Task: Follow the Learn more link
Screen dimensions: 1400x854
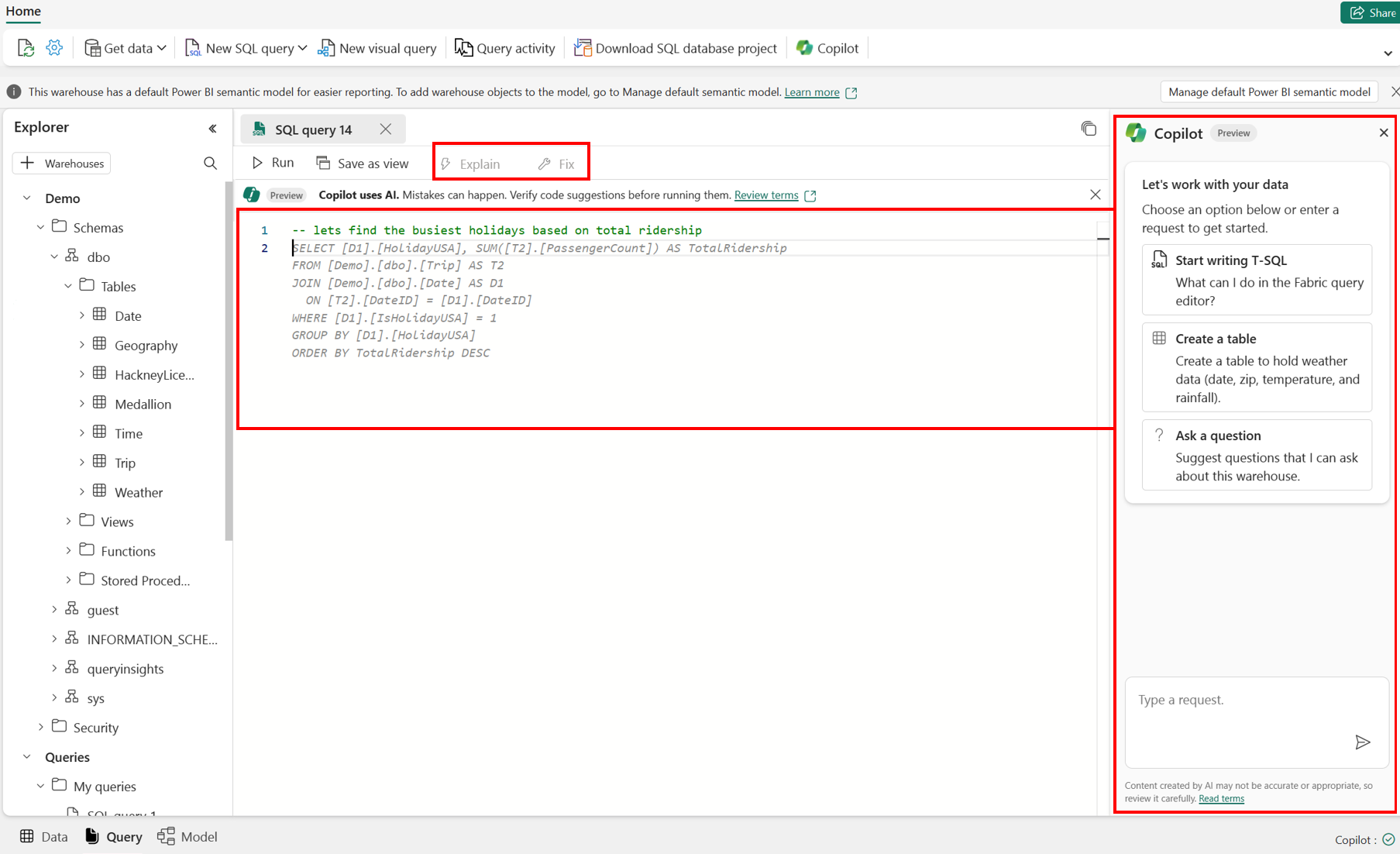Action: pos(811,92)
